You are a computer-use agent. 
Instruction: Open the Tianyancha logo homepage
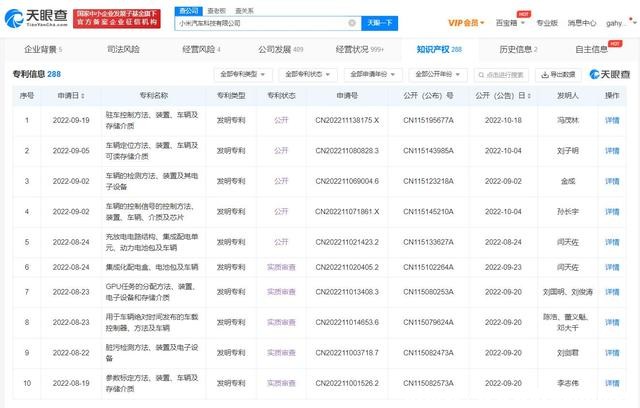(36, 18)
